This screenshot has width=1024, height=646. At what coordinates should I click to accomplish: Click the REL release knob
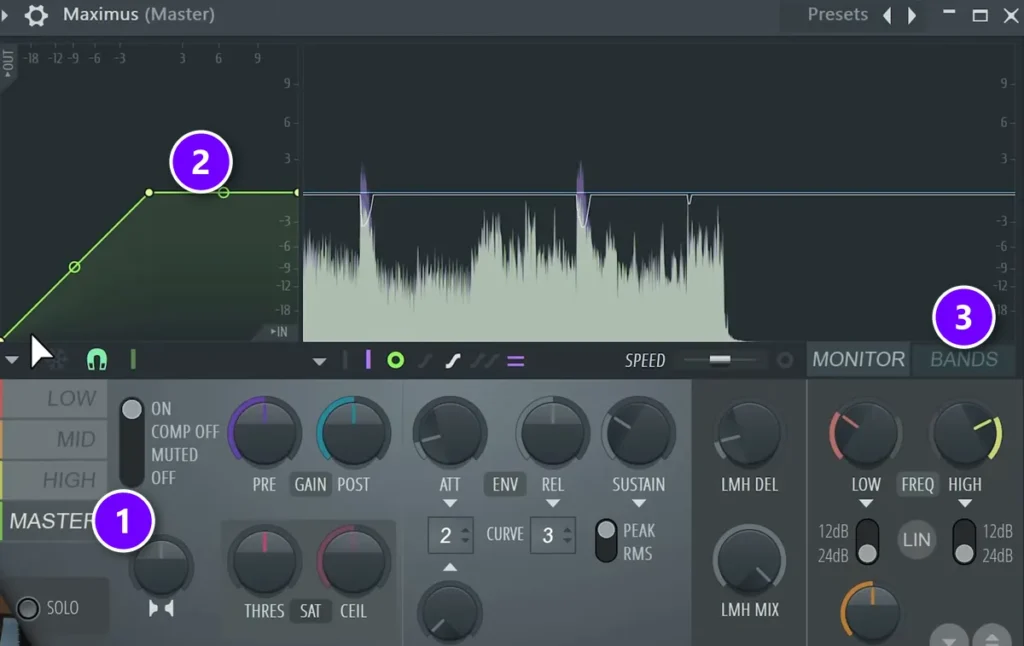[552, 432]
